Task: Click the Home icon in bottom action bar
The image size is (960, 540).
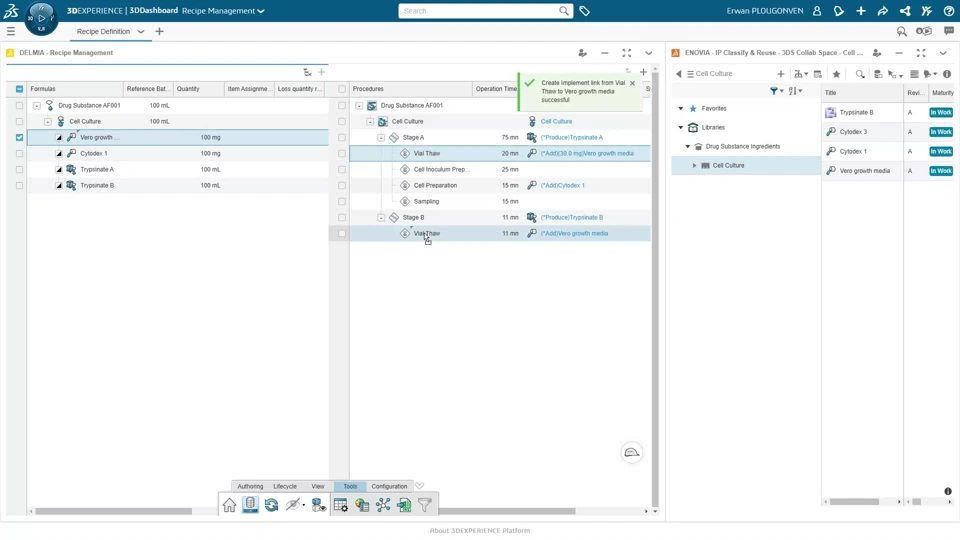Action: (229, 505)
